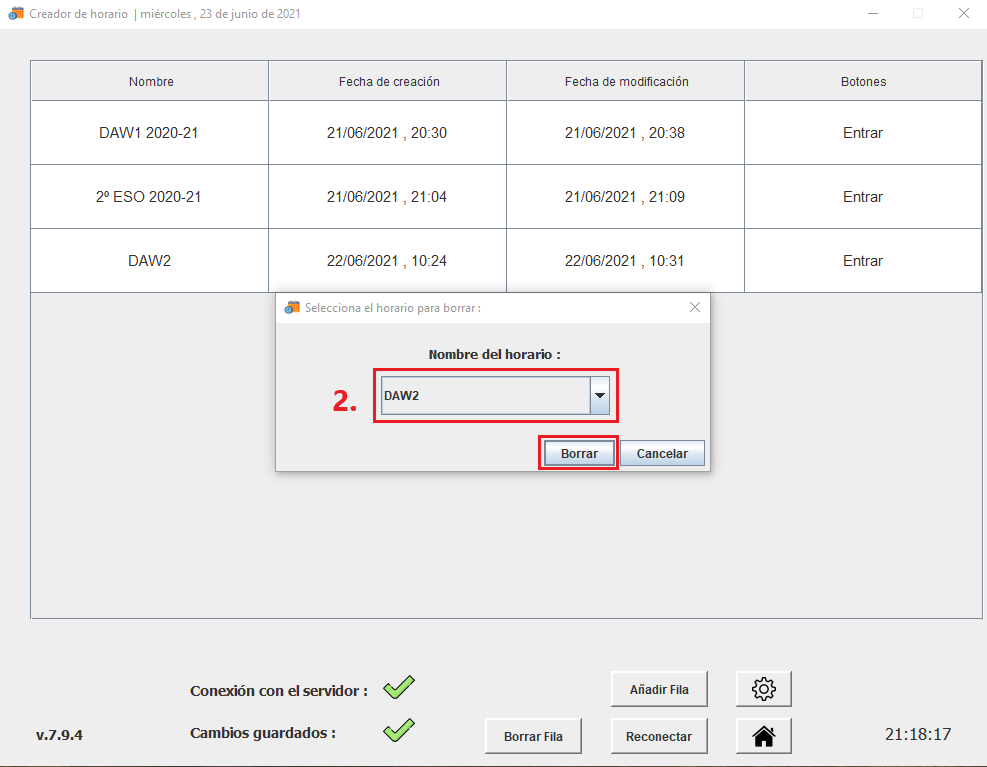Viewport: 987px width, 767px height.
Task: Enter the DAW1 2020-21 schedule
Action: (x=862, y=133)
